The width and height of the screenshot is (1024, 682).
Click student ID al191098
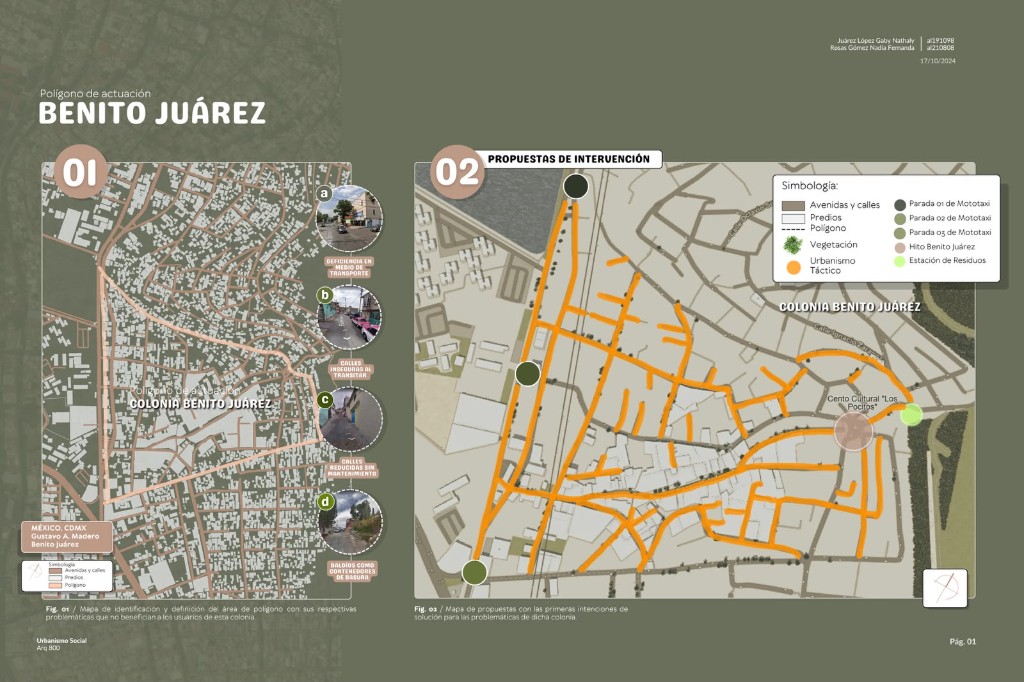[x=940, y=41]
